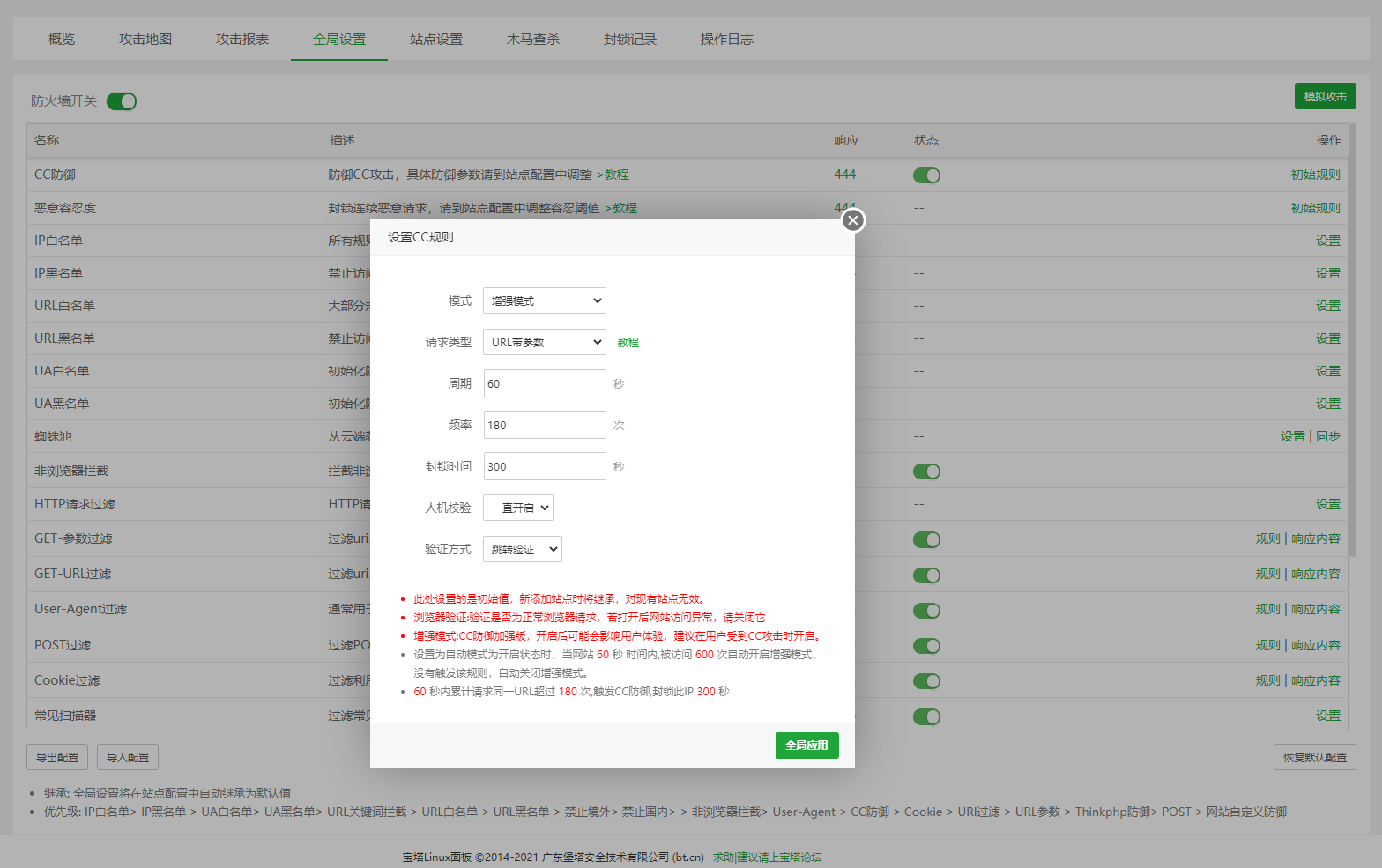The height and width of the screenshot is (868, 1382).
Task: Disable the 非浏览器拦截 switch
Action: 926,471
